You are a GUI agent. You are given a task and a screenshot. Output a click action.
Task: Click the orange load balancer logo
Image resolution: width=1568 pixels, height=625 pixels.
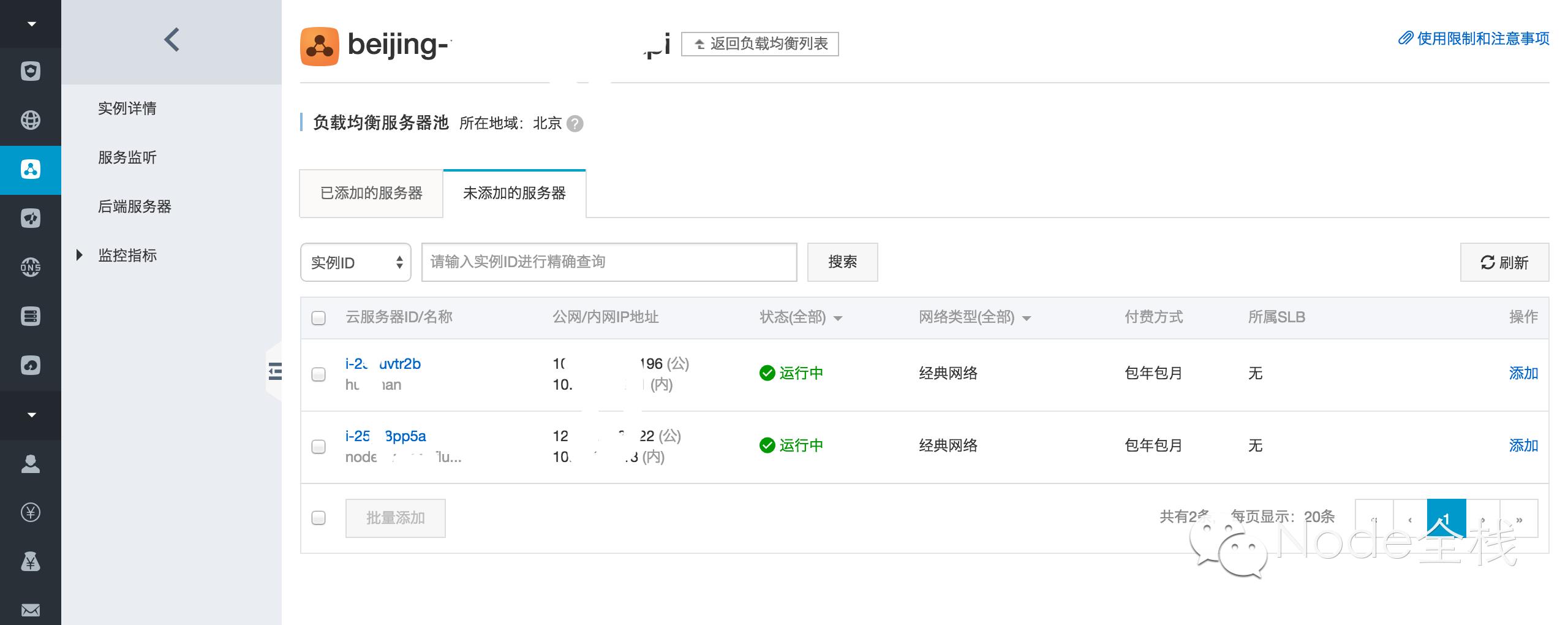319,46
